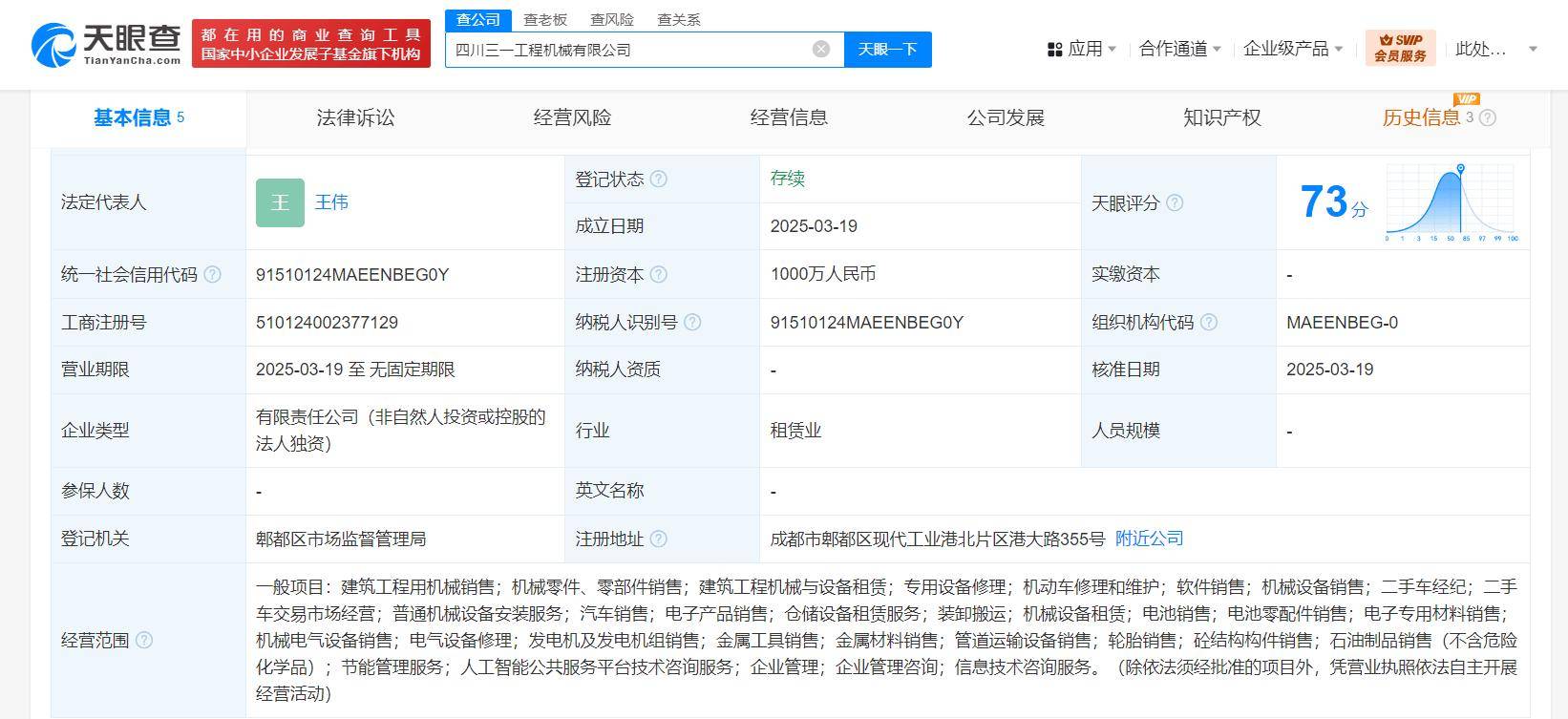Click the red promotional banner
1568x719 pixels.
311,44
